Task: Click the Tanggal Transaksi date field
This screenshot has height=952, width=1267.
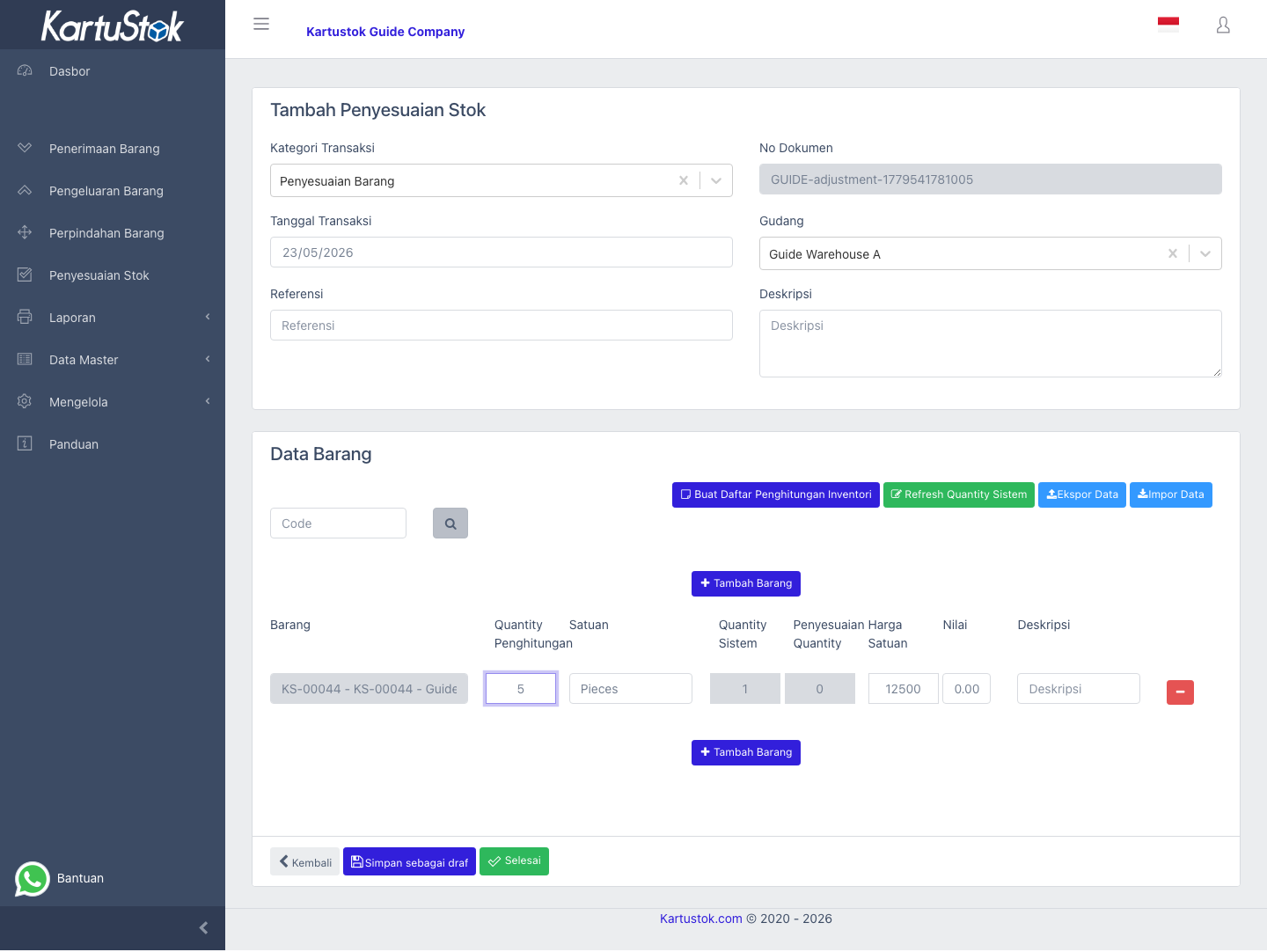Action: (502, 253)
